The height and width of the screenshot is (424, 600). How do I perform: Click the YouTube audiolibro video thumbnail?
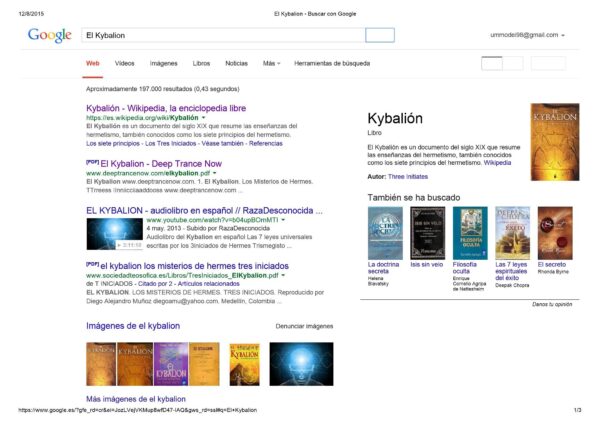[114, 234]
